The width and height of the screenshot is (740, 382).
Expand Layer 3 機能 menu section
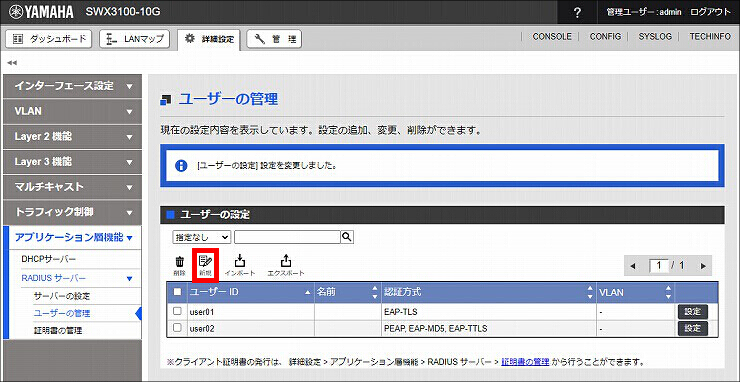pos(72,162)
